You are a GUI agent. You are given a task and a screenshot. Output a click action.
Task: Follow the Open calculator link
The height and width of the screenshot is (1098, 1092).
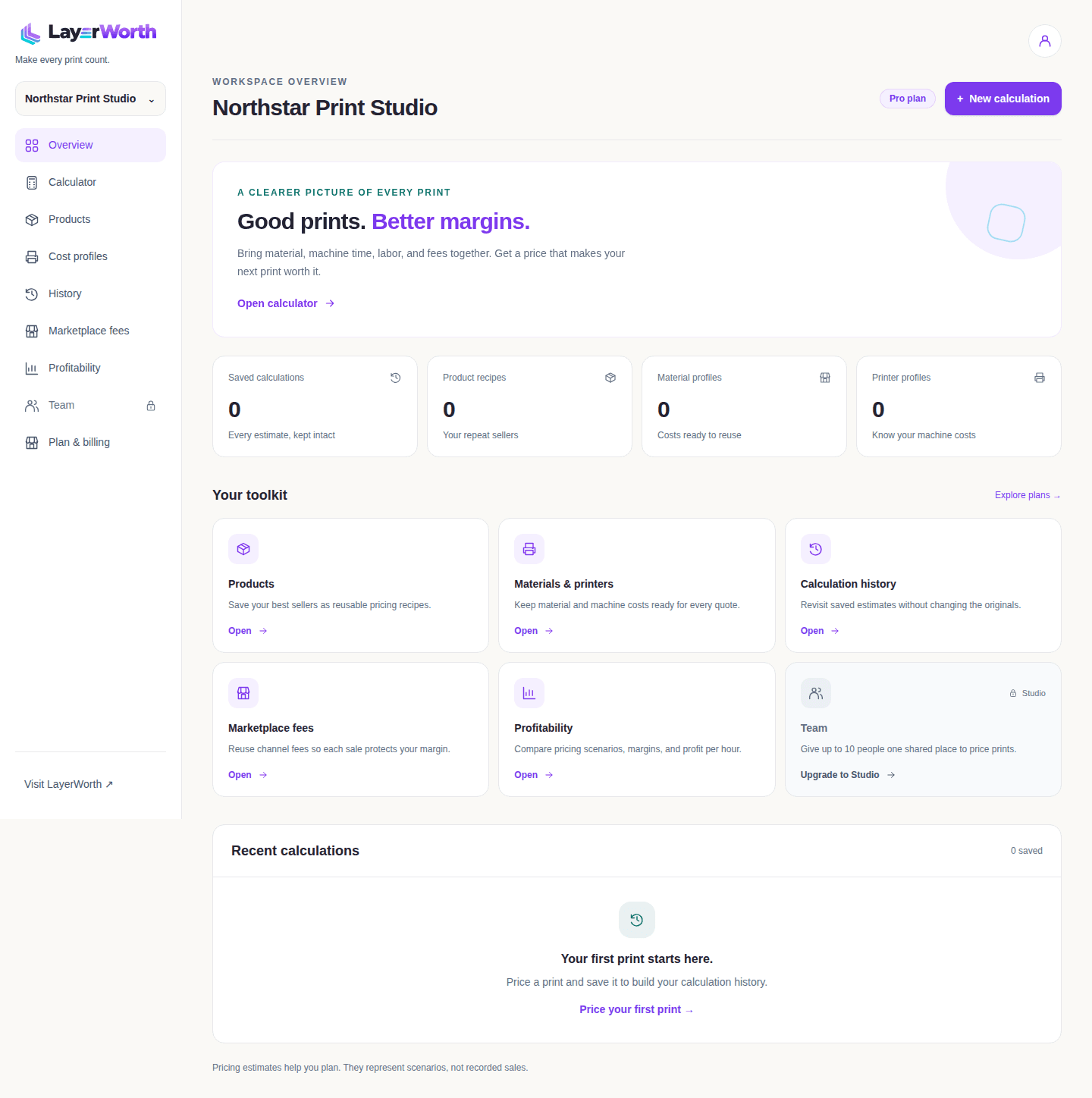tap(286, 303)
